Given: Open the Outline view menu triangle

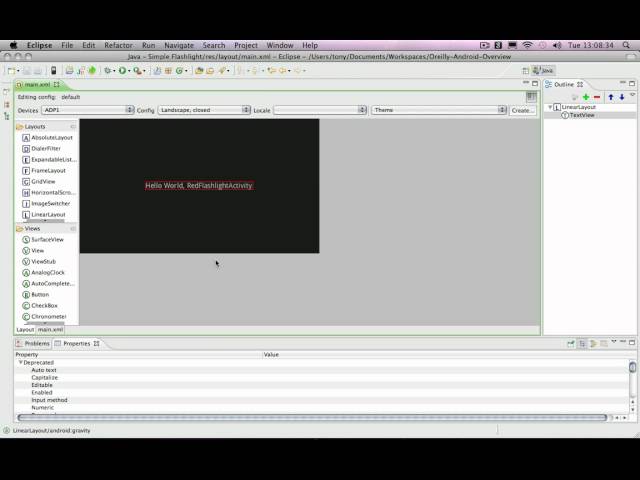Looking at the screenshot, I should tap(632, 95).
